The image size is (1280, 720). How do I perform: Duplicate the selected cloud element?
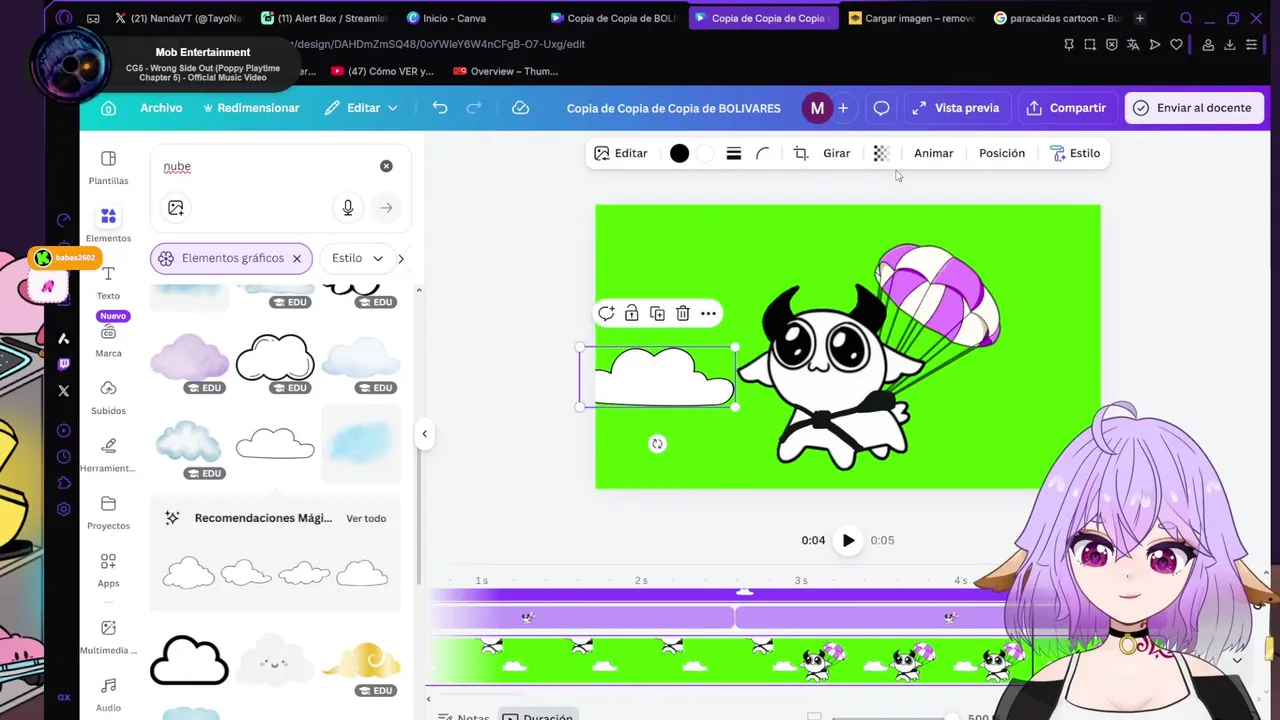coord(657,313)
